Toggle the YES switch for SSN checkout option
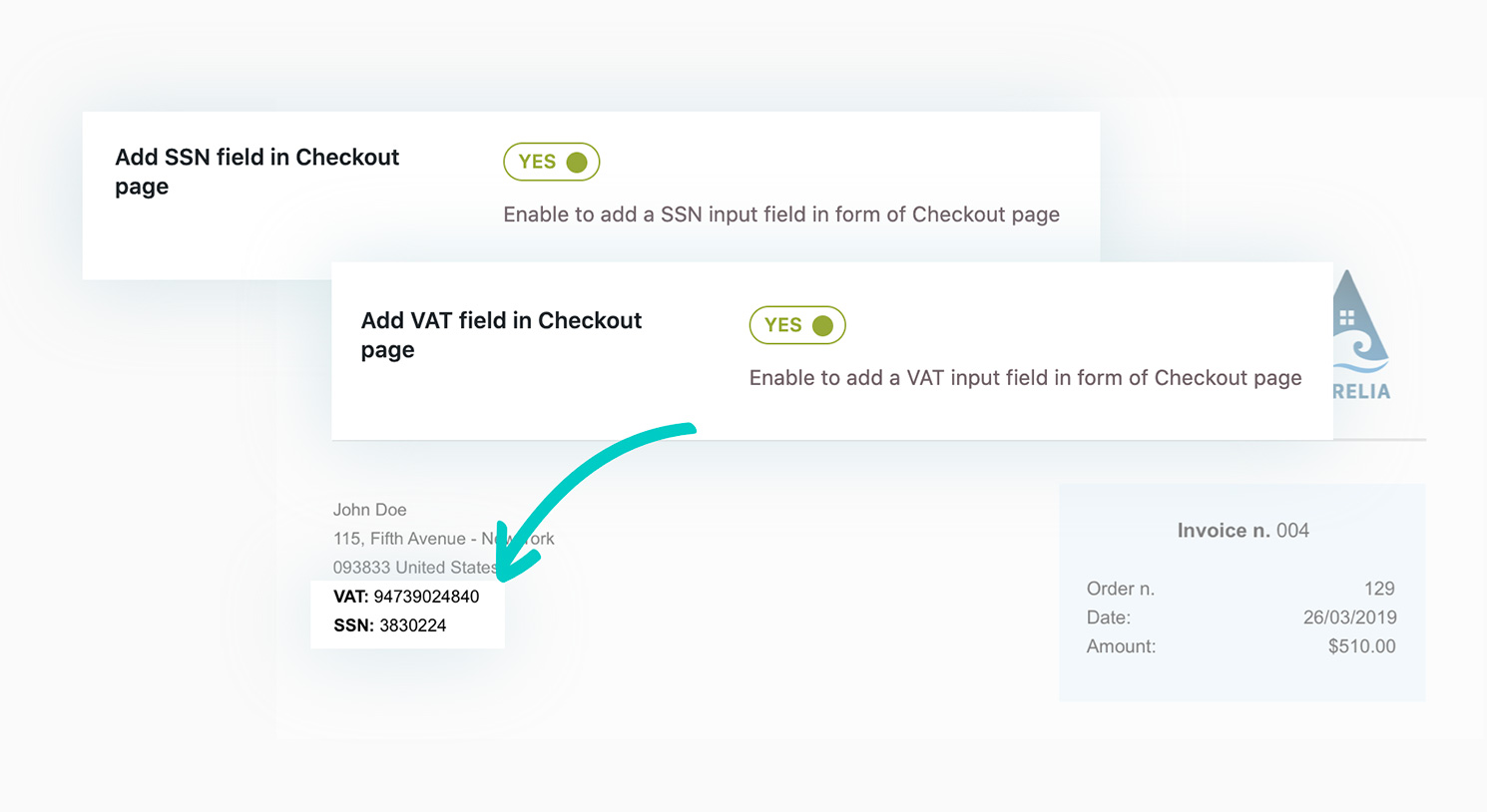1487x812 pixels. tap(551, 161)
